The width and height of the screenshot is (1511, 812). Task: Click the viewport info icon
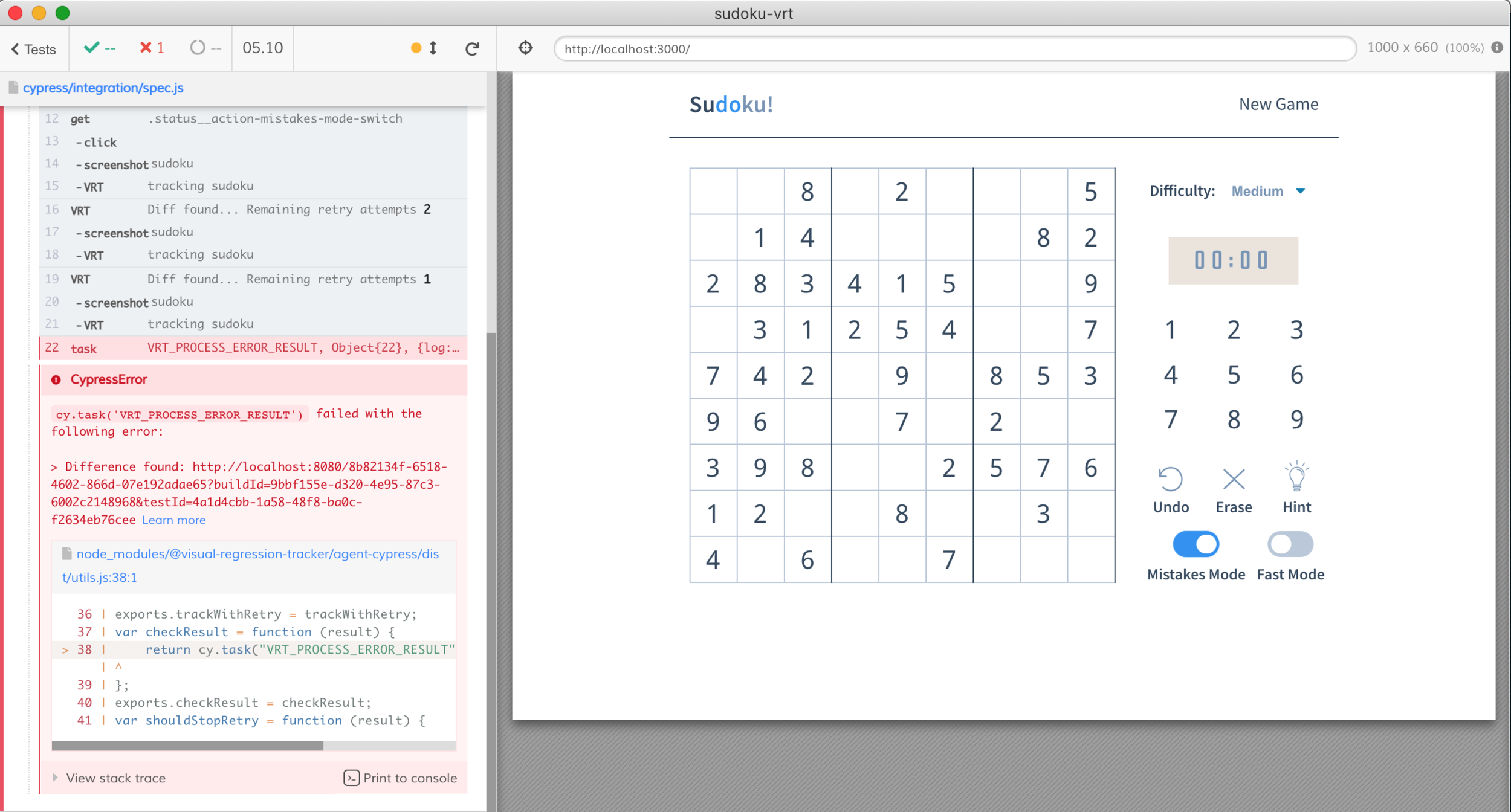1497,48
